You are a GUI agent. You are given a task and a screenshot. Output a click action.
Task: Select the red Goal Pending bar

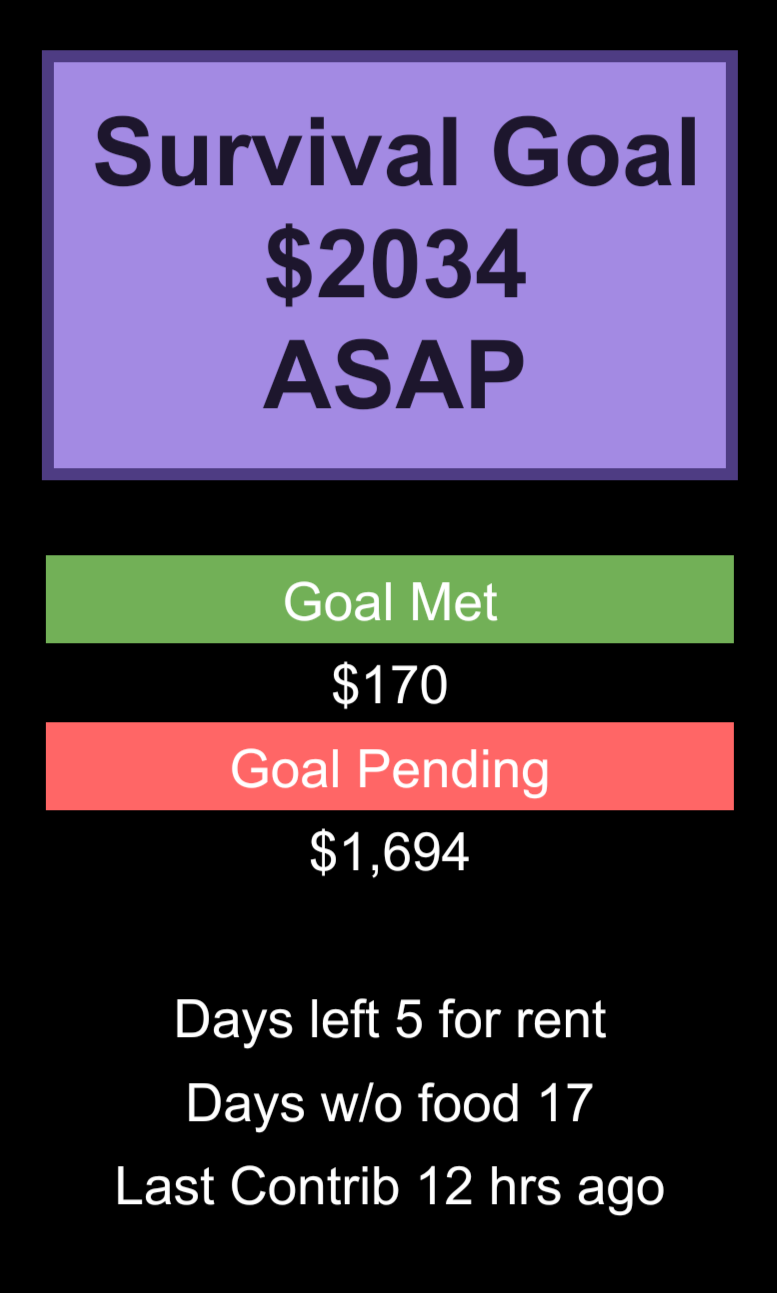click(390, 766)
